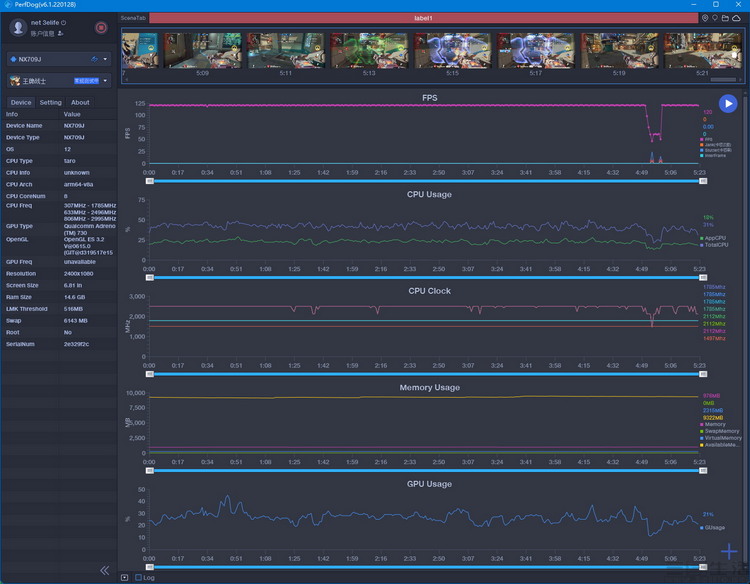Click the user avatar icon
750x584 pixels.
[18, 27]
